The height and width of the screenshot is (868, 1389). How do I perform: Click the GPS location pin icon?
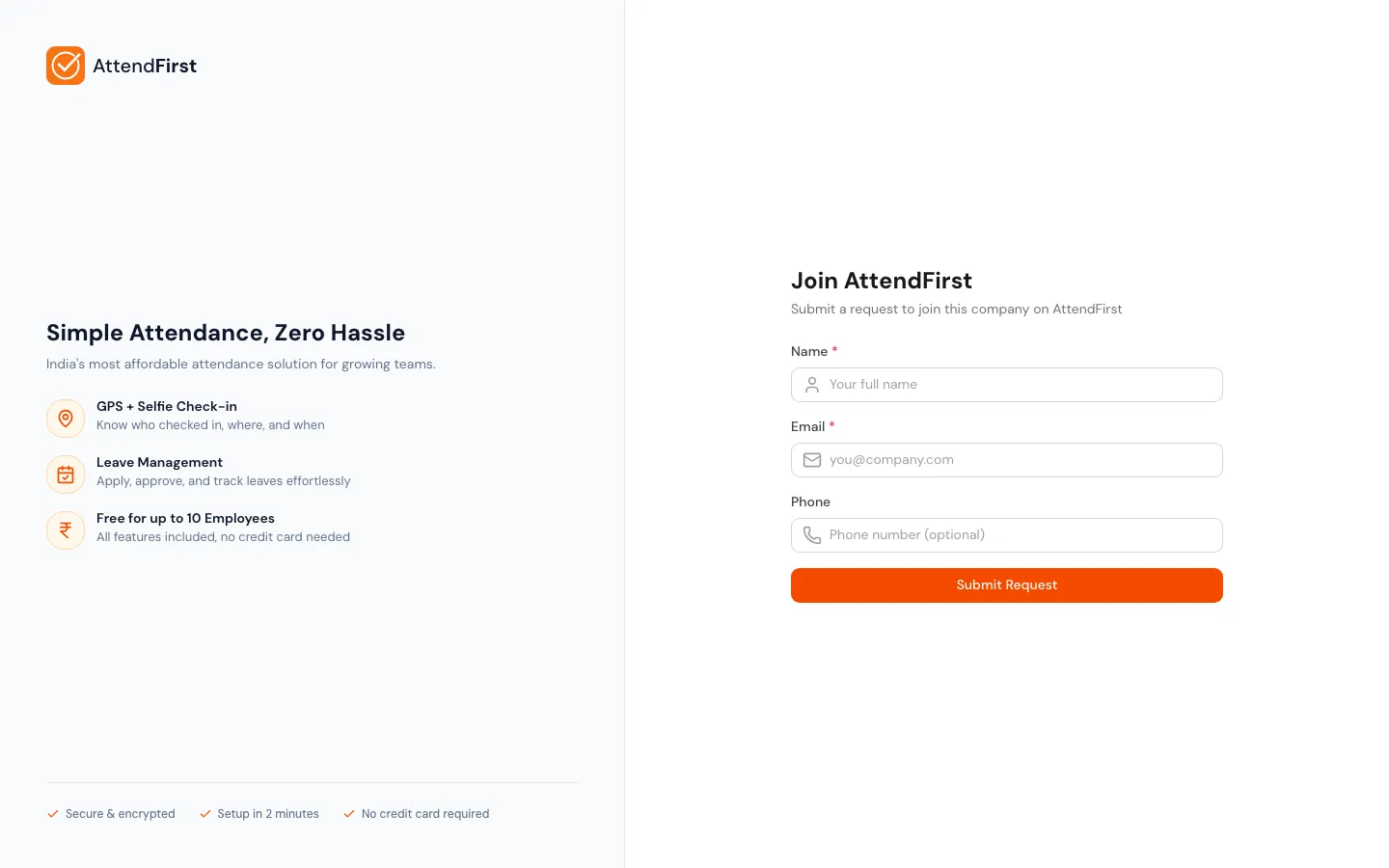point(66,418)
